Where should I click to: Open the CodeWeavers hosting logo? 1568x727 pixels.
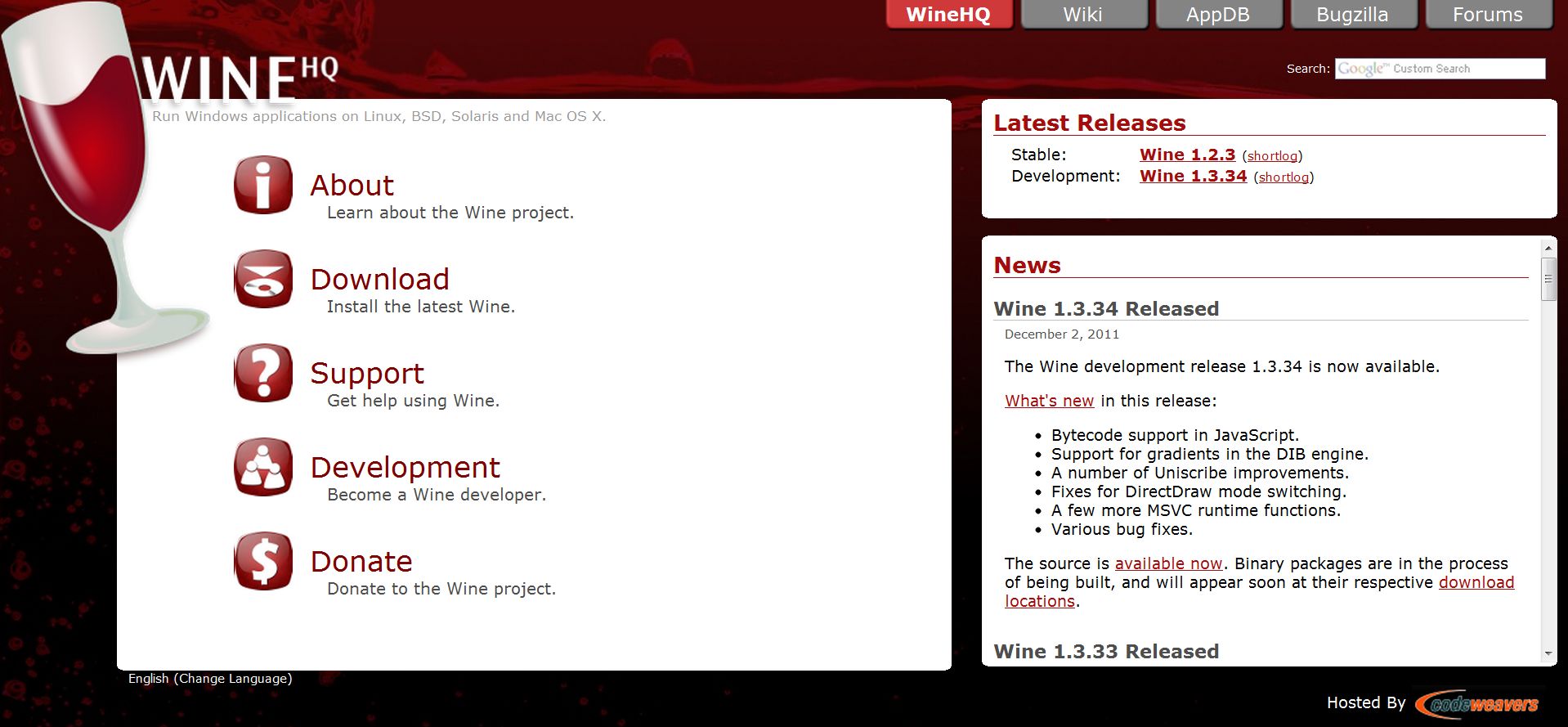(x=1478, y=703)
